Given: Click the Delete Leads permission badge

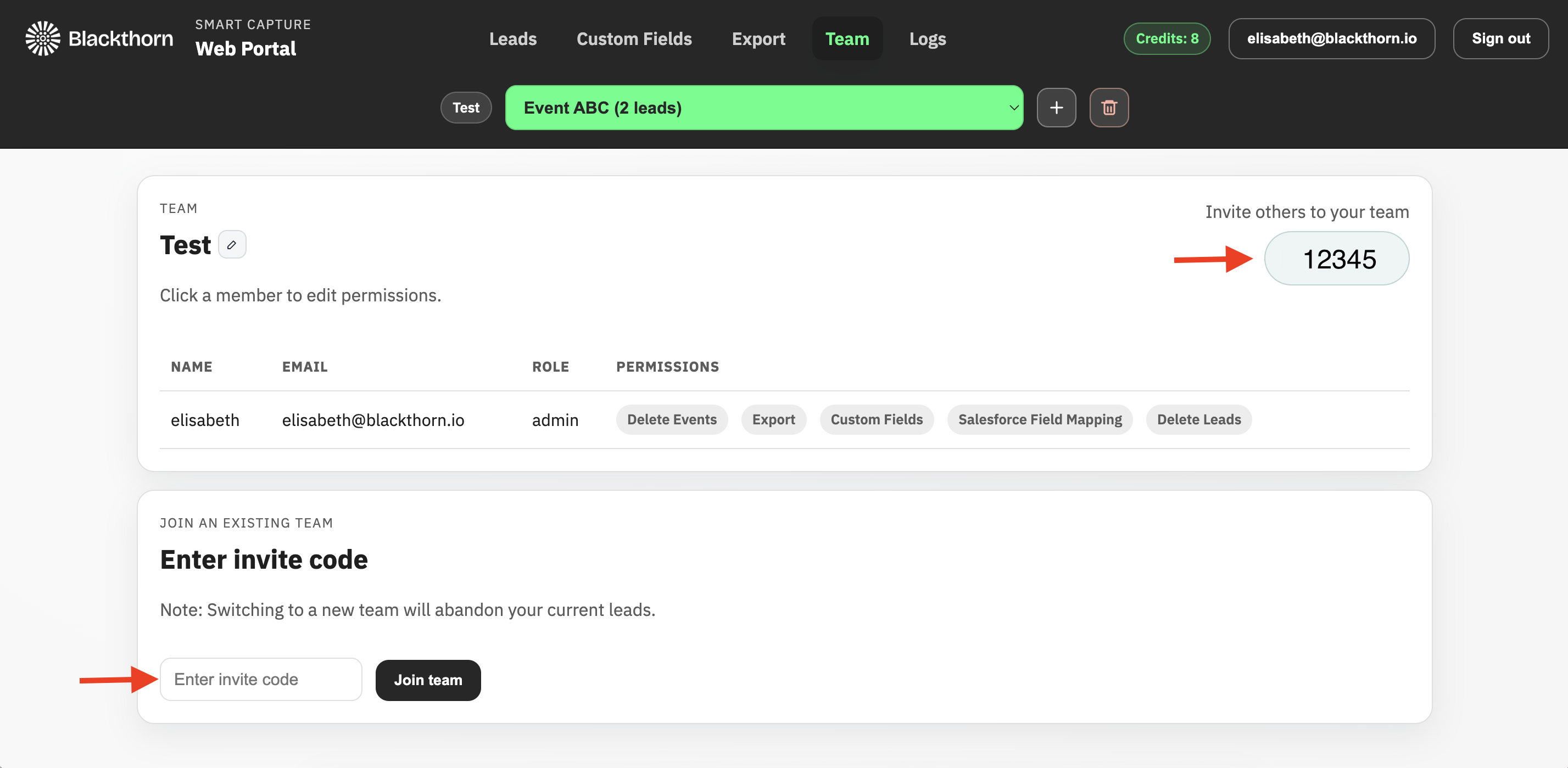Looking at the screenshot, I should pyautogui.click(x=1198, y=419).
